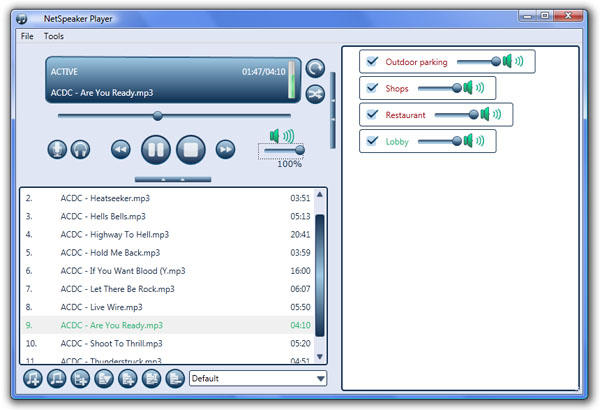Click the Restaurant zone label
This screenshot has height=410, width=600.
[405, 115]
